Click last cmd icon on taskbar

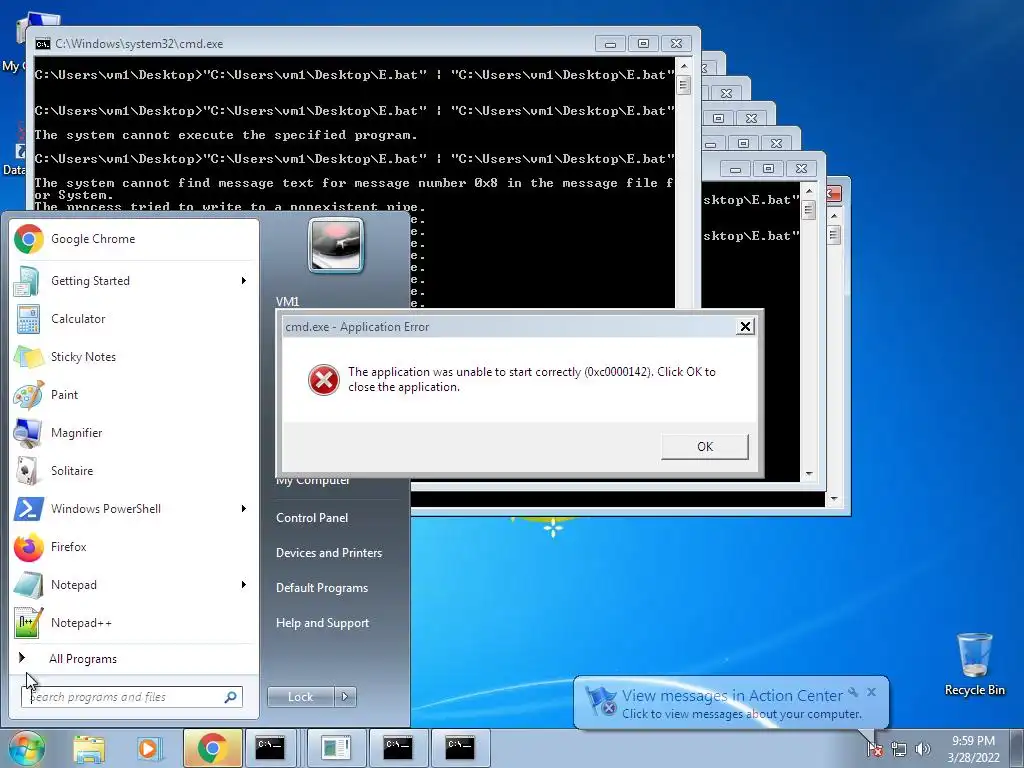pos(460,748)
